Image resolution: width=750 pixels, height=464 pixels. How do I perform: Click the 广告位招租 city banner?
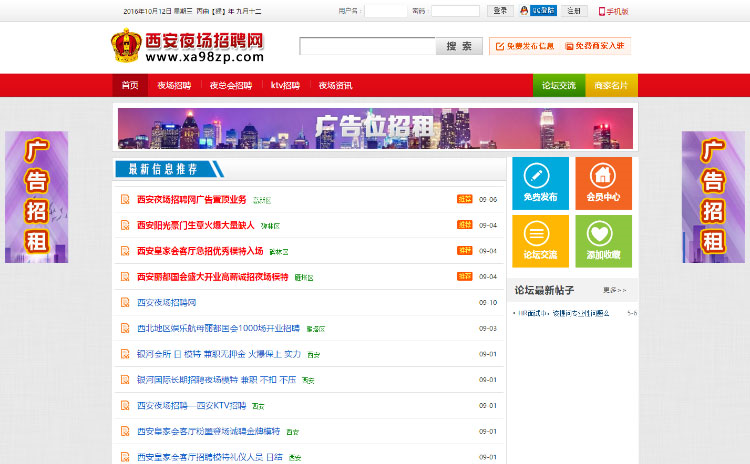(x=375, y=128)
